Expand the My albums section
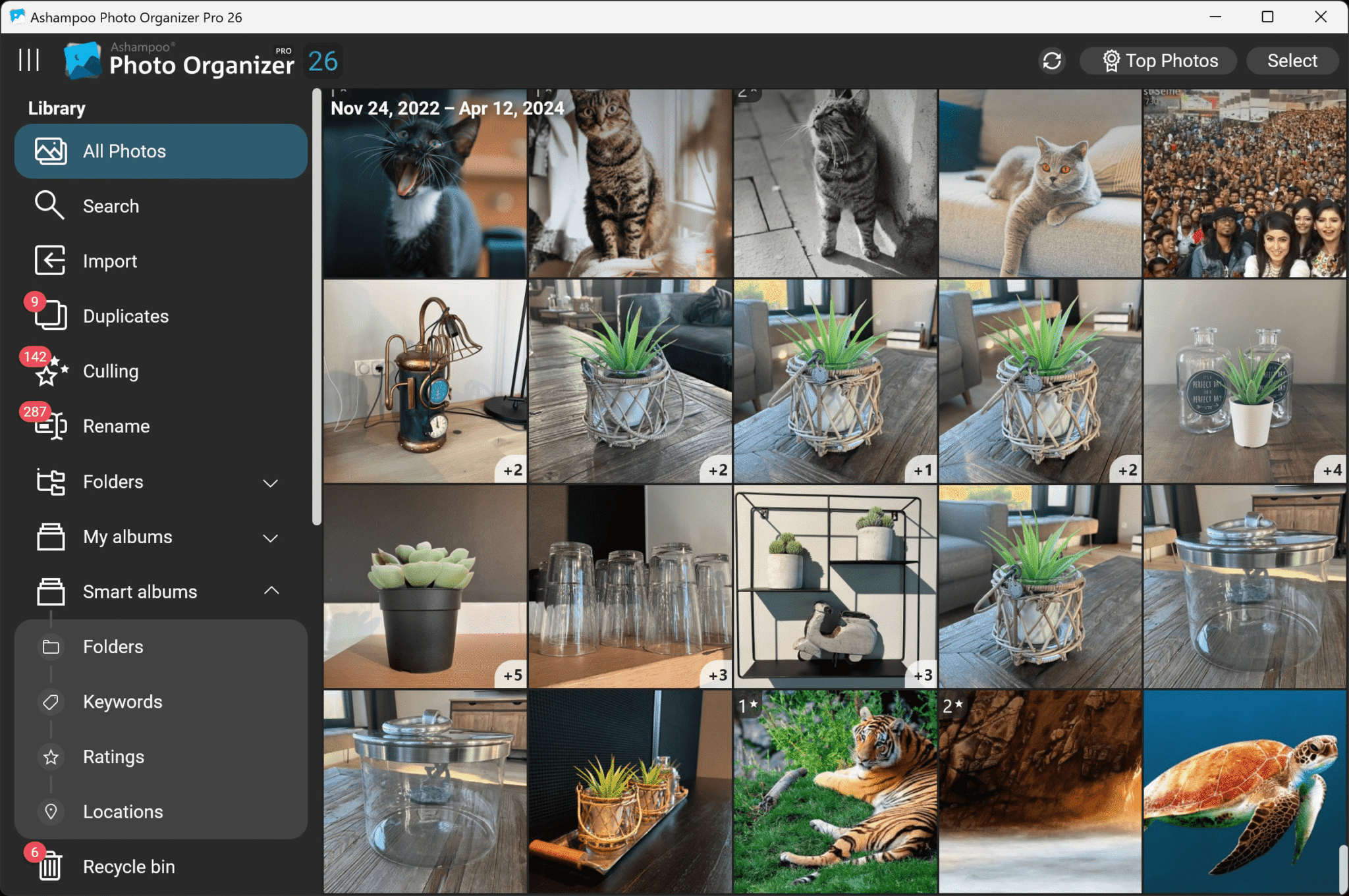 271,538
